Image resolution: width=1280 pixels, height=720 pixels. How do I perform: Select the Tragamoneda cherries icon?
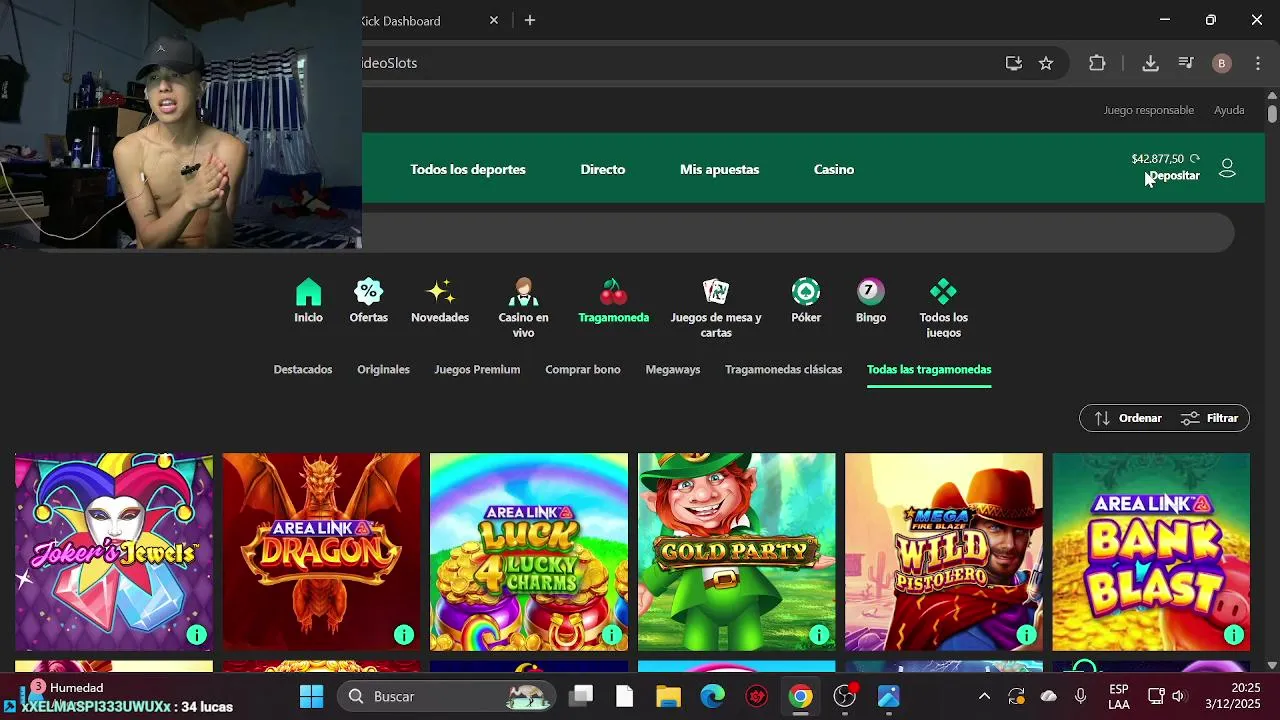tap(613, 292)
